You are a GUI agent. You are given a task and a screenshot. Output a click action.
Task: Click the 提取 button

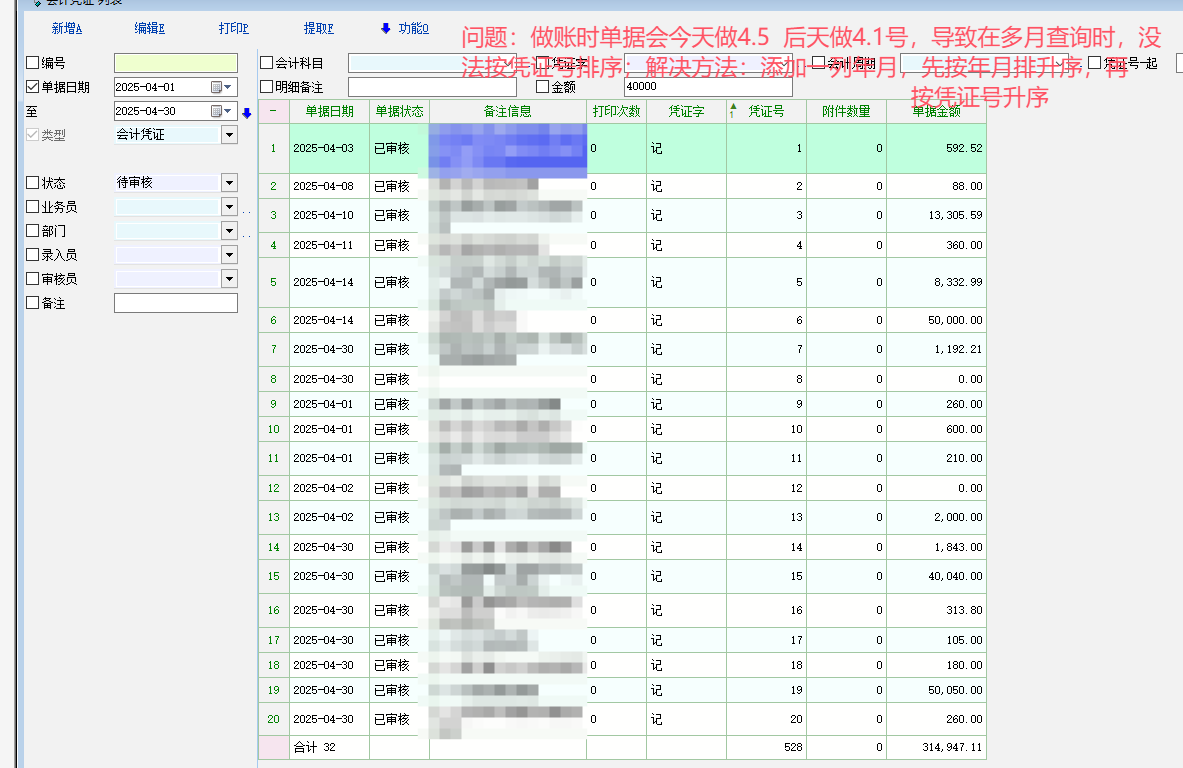(319, 28)
